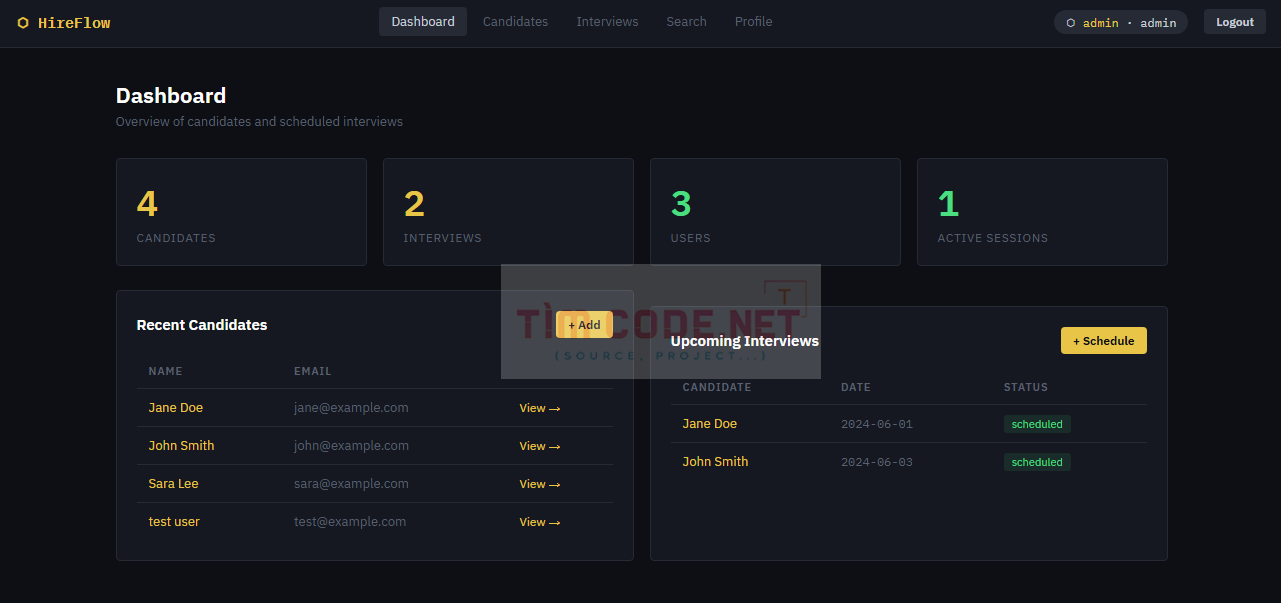Click the EMAIL column header

point(313,371)
